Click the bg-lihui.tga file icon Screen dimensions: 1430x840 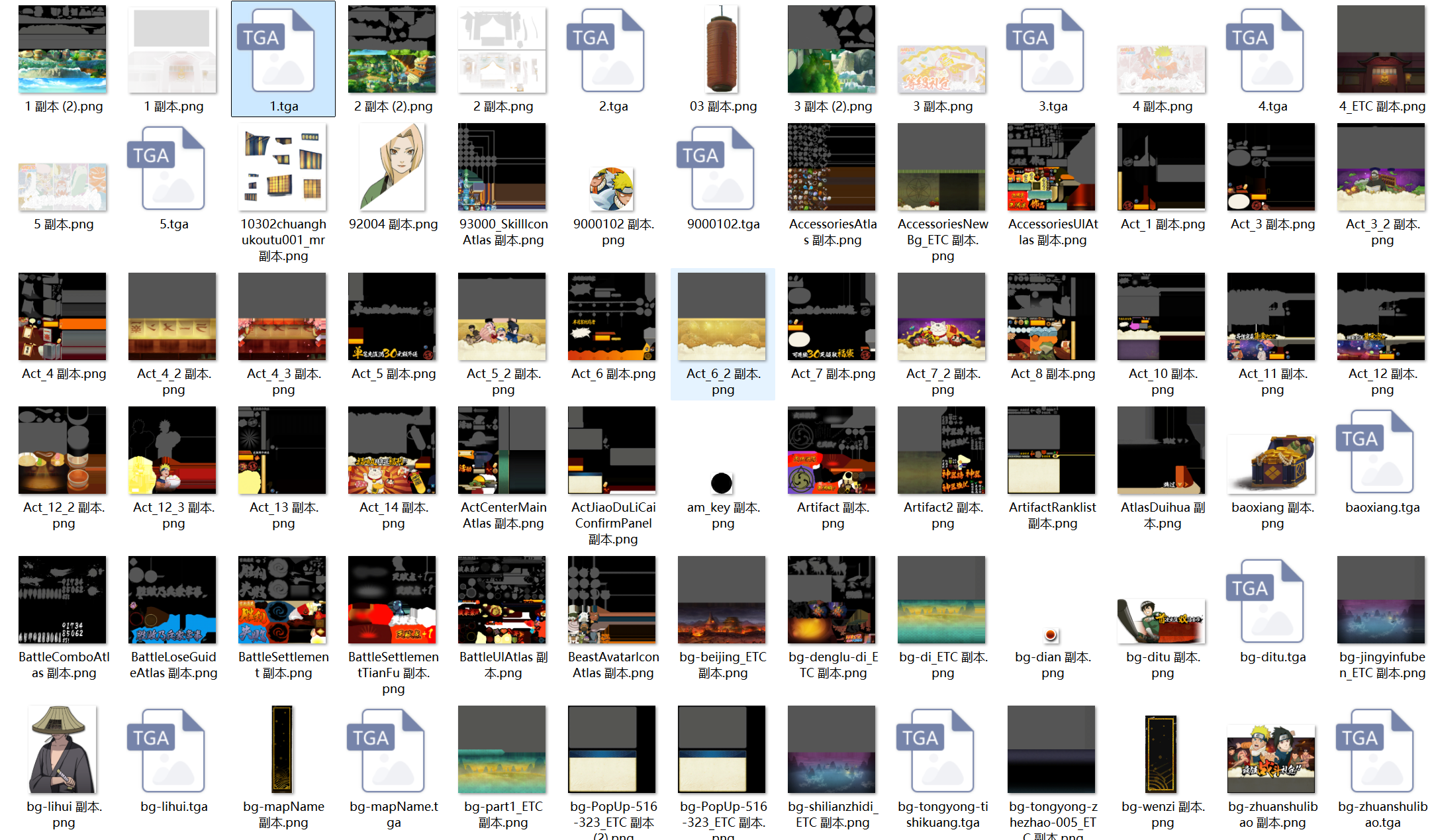[173, 751]
